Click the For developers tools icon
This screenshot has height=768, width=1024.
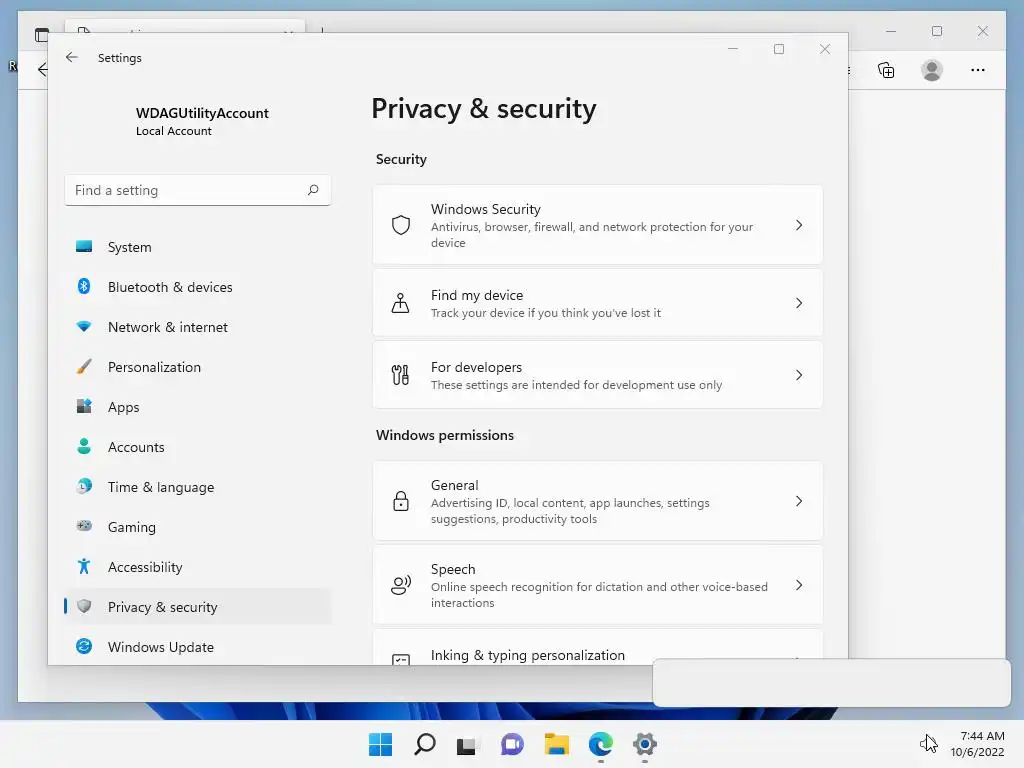pyautogui.click(x=400, y=375)
